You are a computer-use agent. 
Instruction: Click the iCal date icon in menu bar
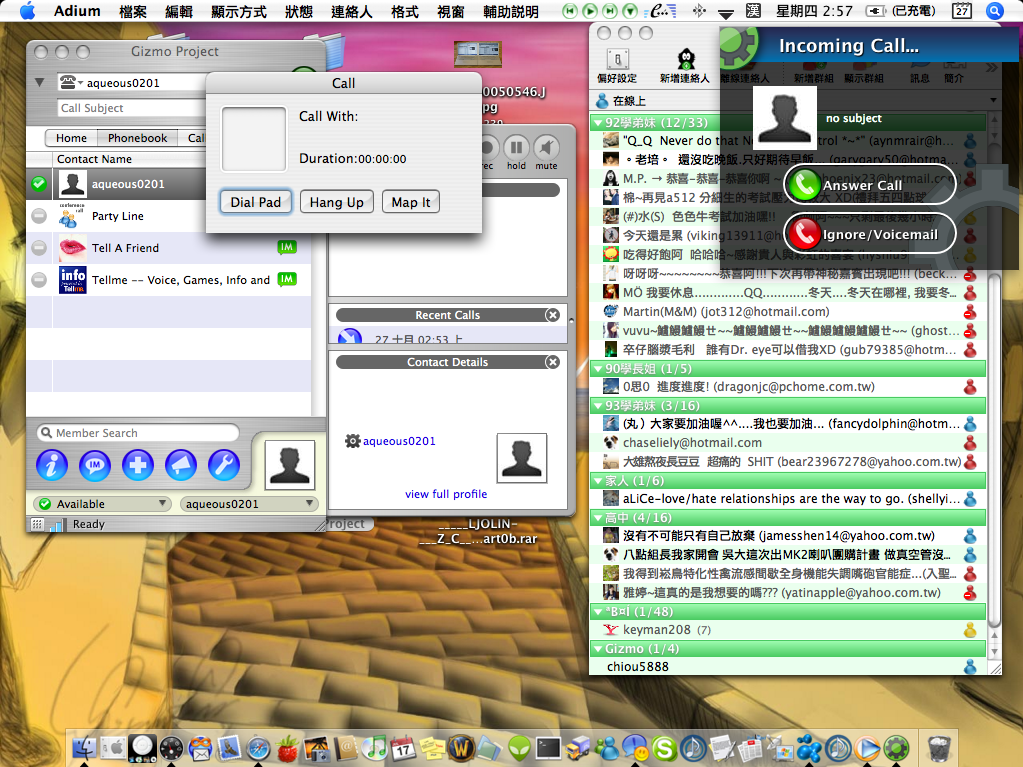(x=962, y=10)
